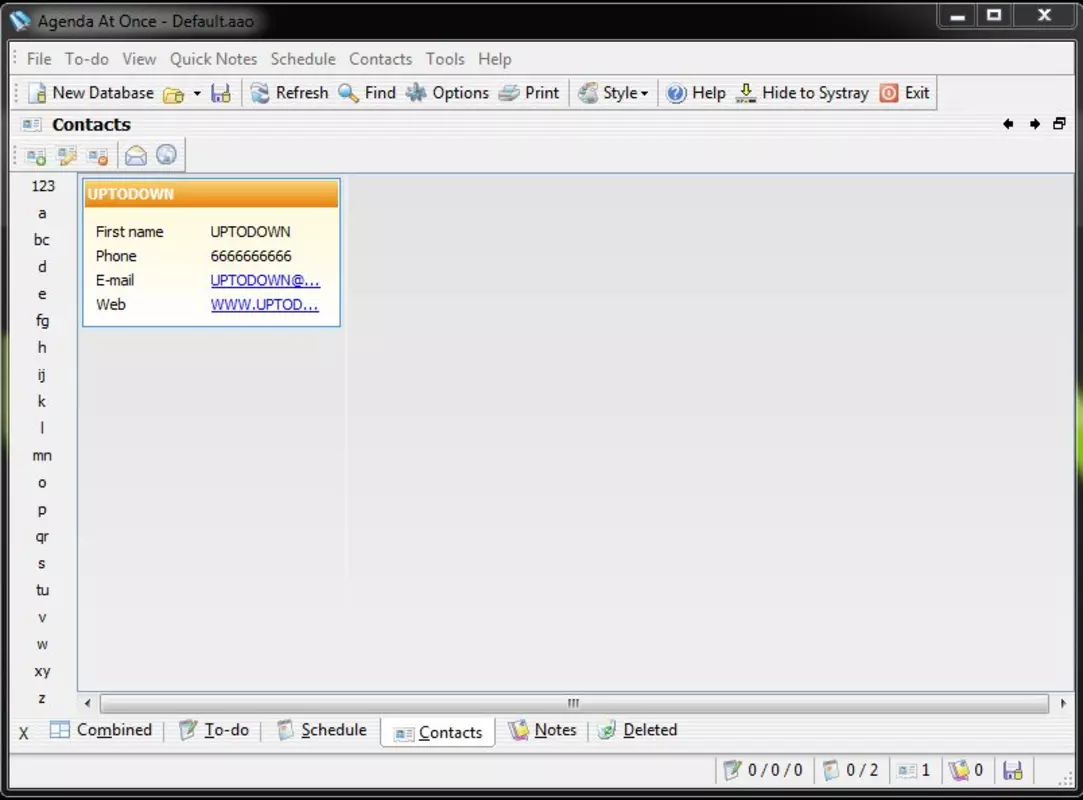Click Hide to Systray
Screen dimensions: 1083x800
click(x=803, y=93)
